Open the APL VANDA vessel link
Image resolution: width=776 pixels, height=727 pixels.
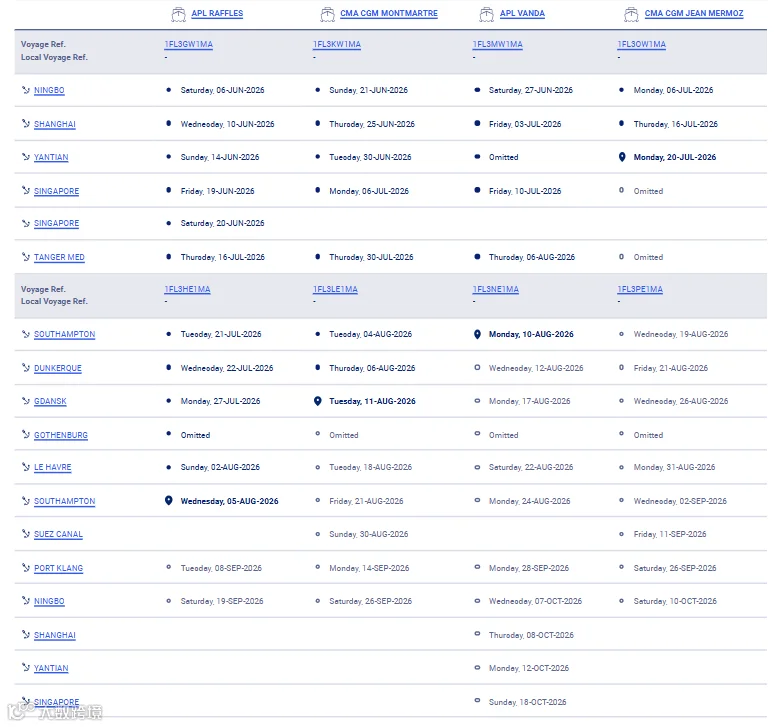[522, 13]
